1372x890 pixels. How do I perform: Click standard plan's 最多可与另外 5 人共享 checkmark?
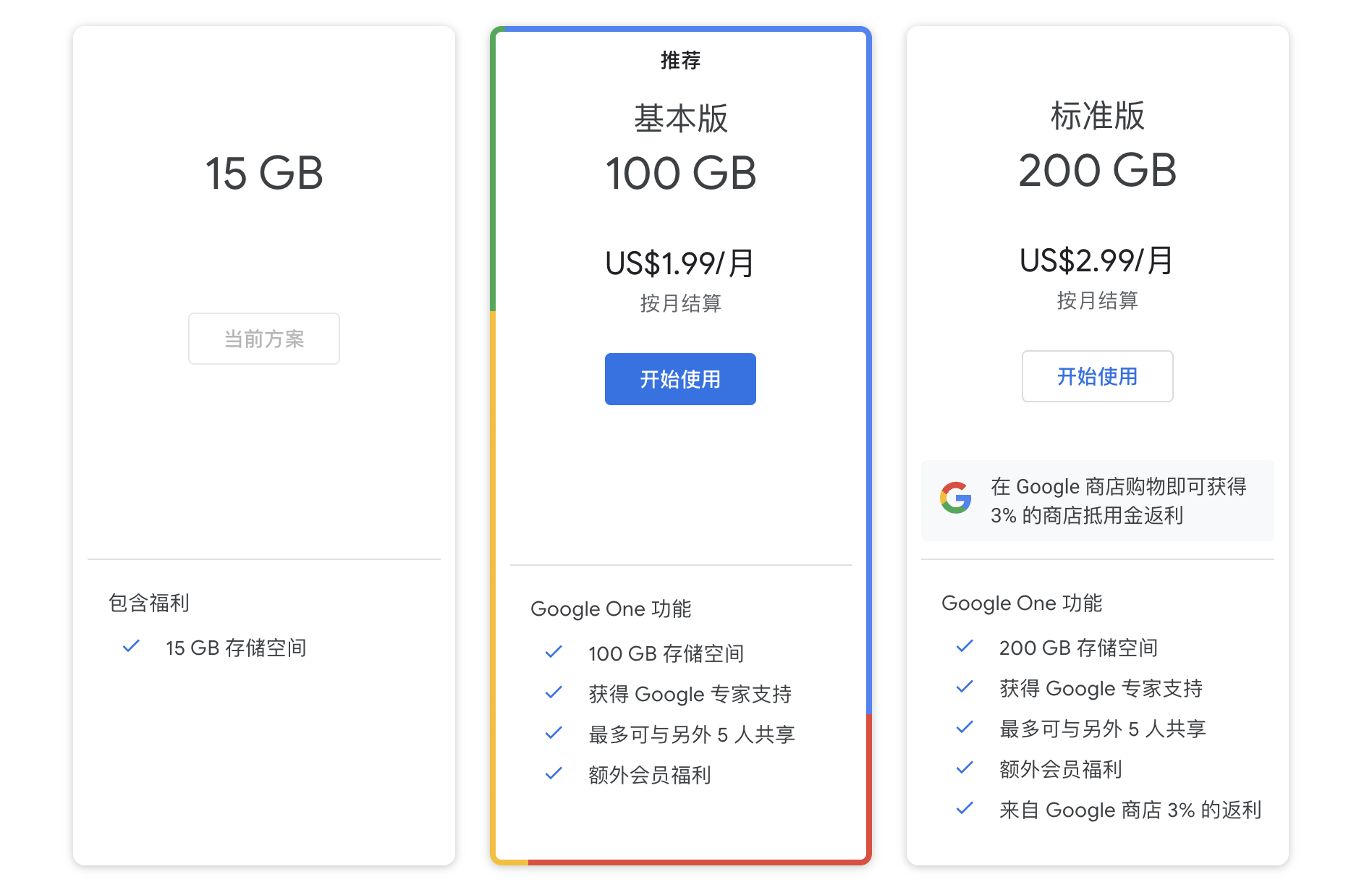[965, 728]
